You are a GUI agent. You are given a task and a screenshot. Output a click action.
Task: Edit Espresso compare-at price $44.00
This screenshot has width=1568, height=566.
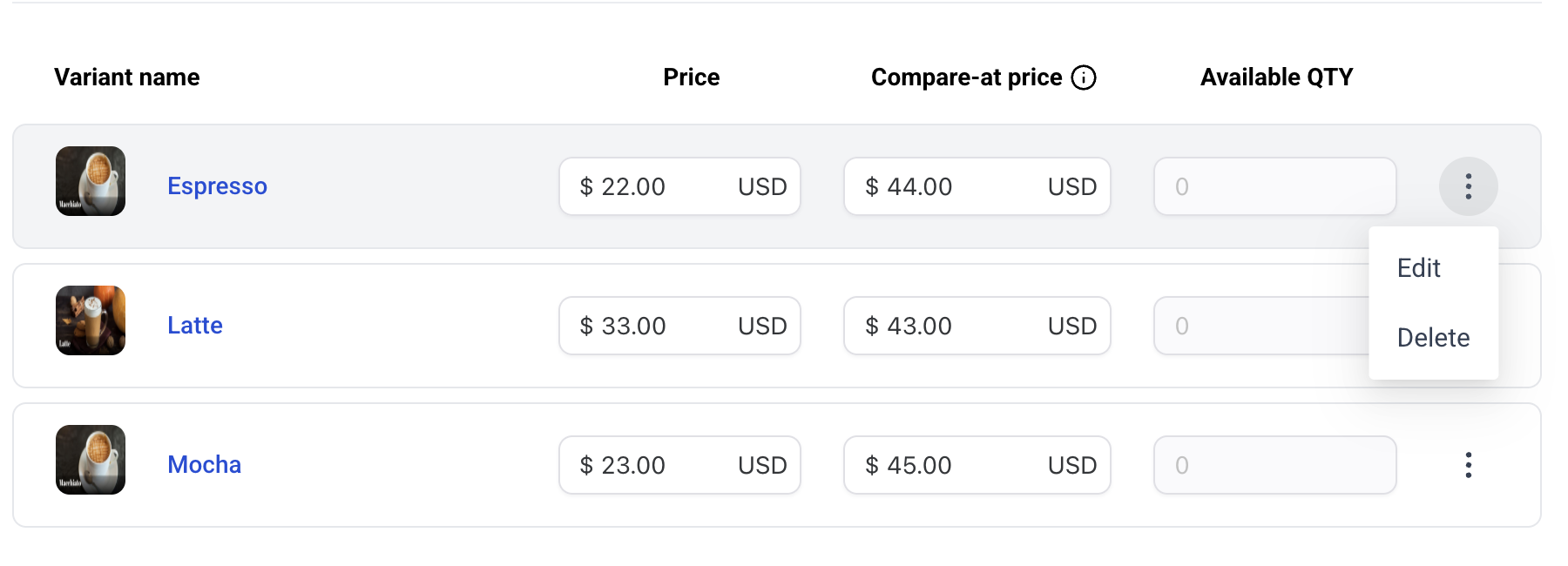click(950, 186)
